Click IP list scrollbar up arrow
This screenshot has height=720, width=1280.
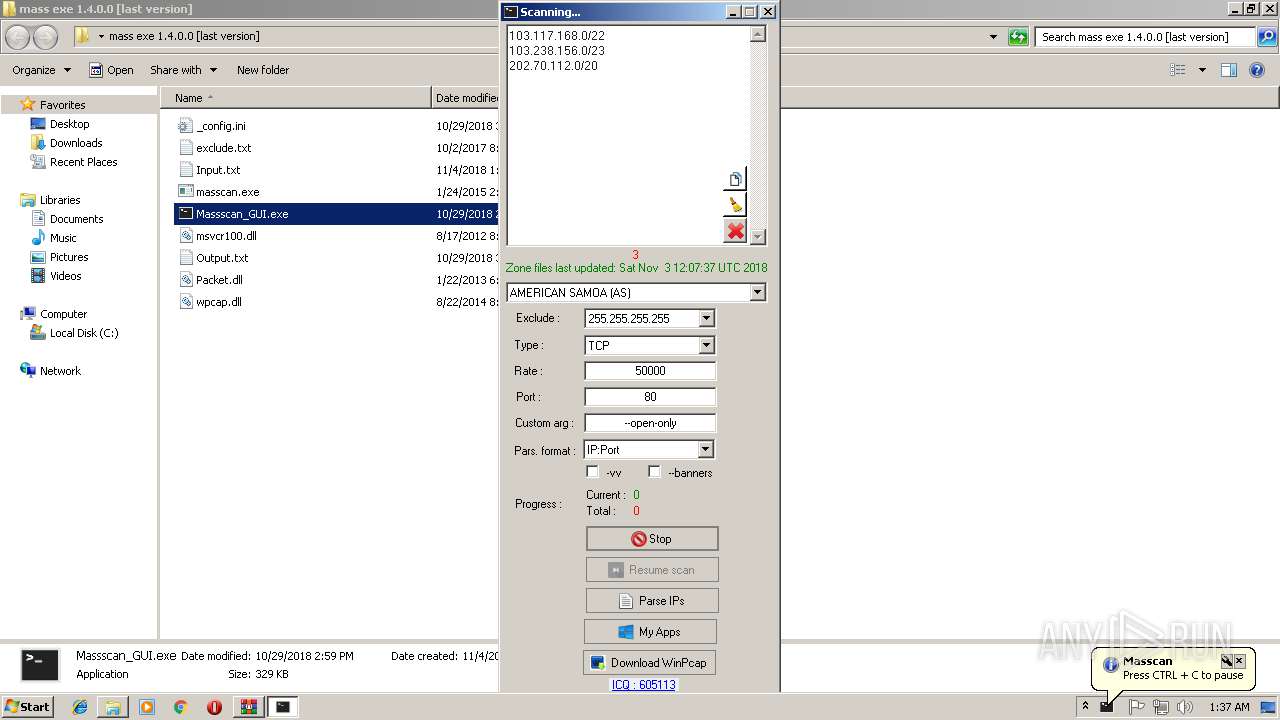[x=758, y=35]
